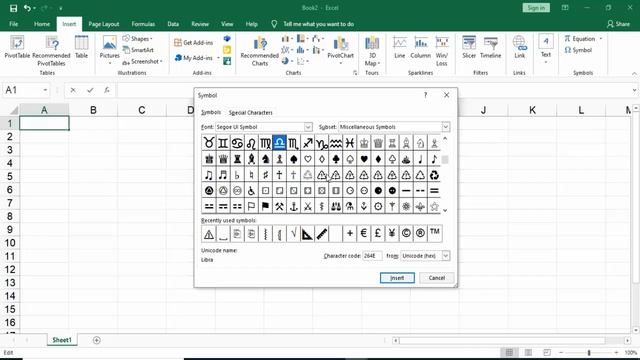Add a new sheet with plus icon
The image size is (640, 360).
(97, 340)
